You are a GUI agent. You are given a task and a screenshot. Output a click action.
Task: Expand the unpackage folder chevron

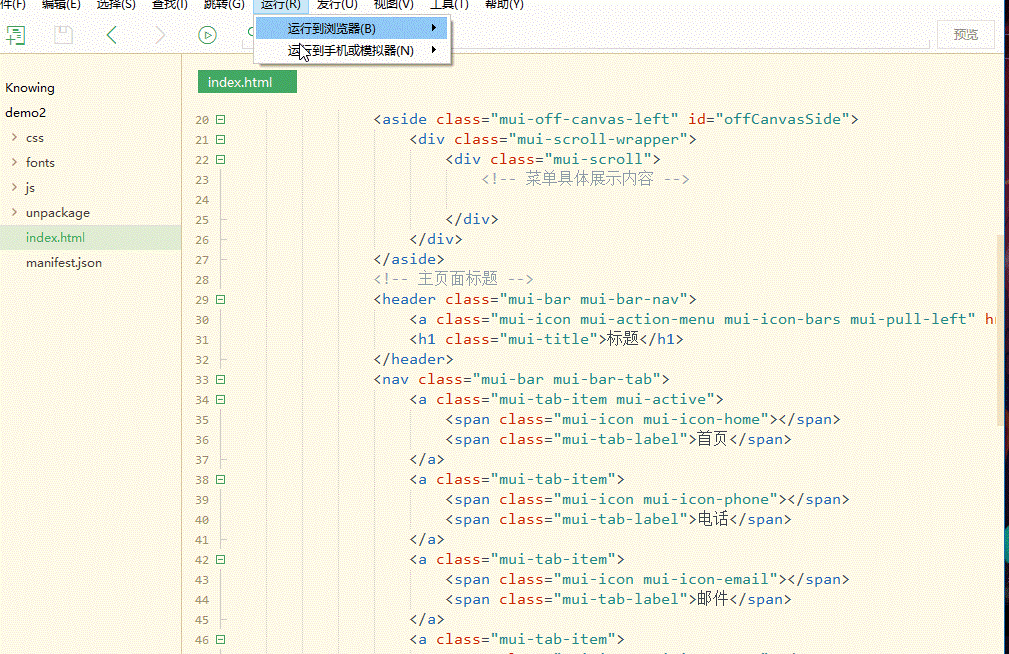(x=14, y=212)
